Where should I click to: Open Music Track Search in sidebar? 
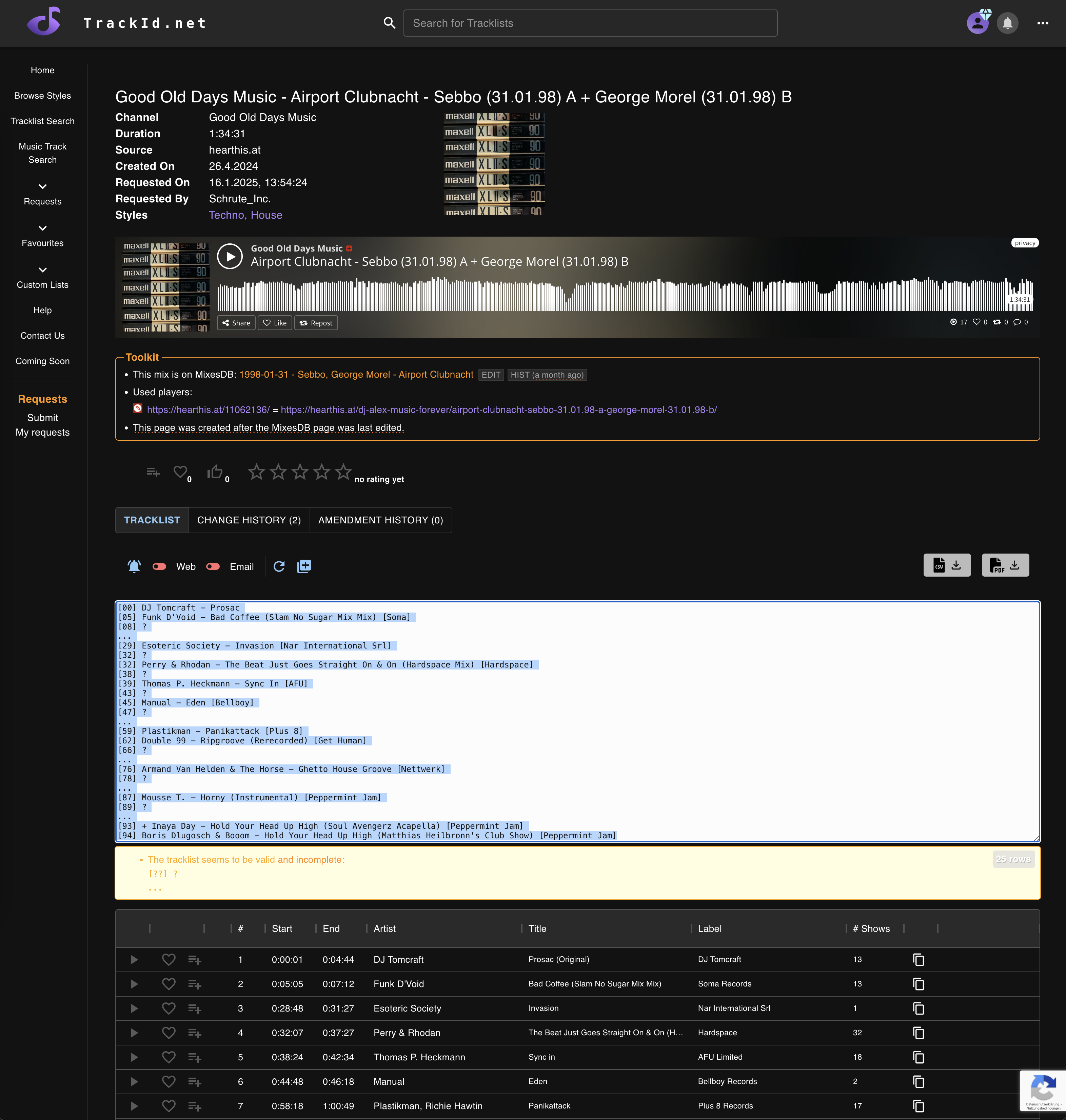[x=43, y=153]
